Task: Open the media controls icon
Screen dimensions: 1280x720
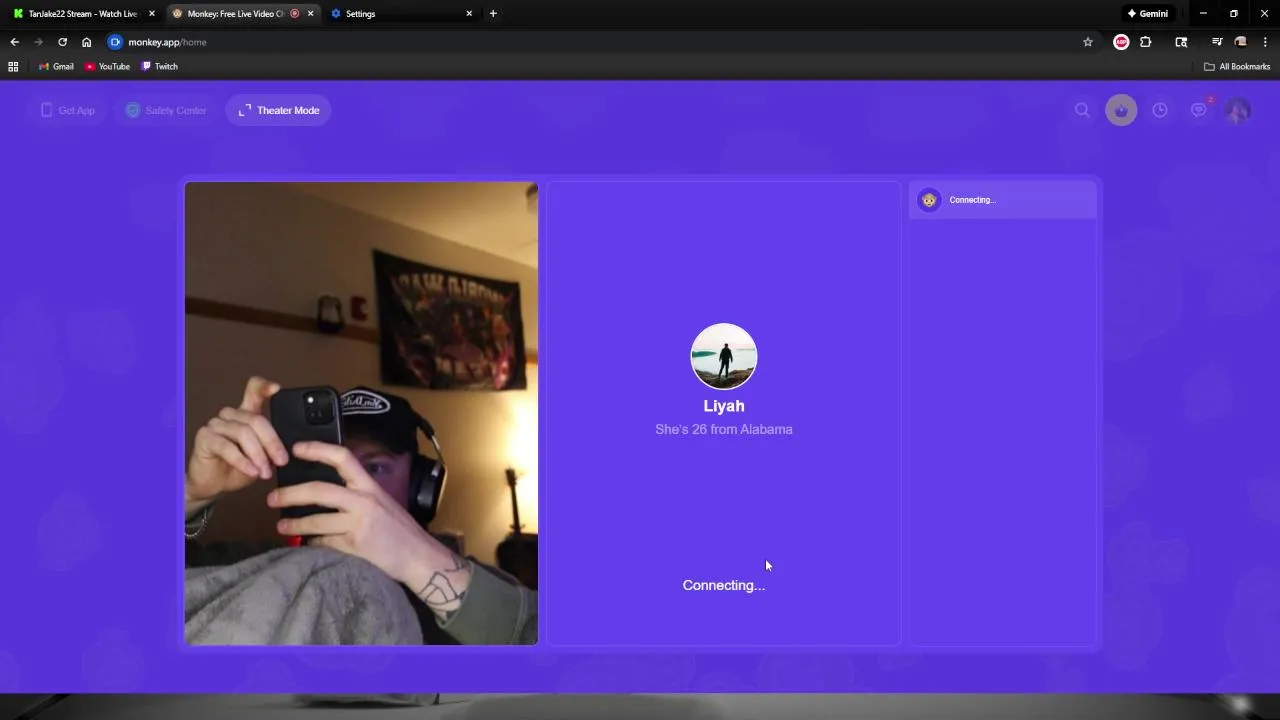Action: [1216, 42]
